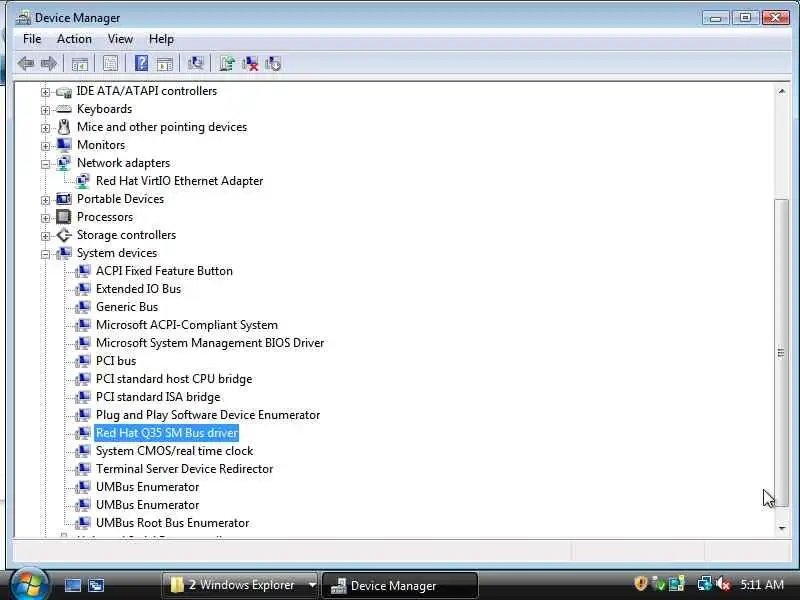This screenshot has width=800, height=600.
Task: Expand the Monitors node
Action: tap(45, 146)
